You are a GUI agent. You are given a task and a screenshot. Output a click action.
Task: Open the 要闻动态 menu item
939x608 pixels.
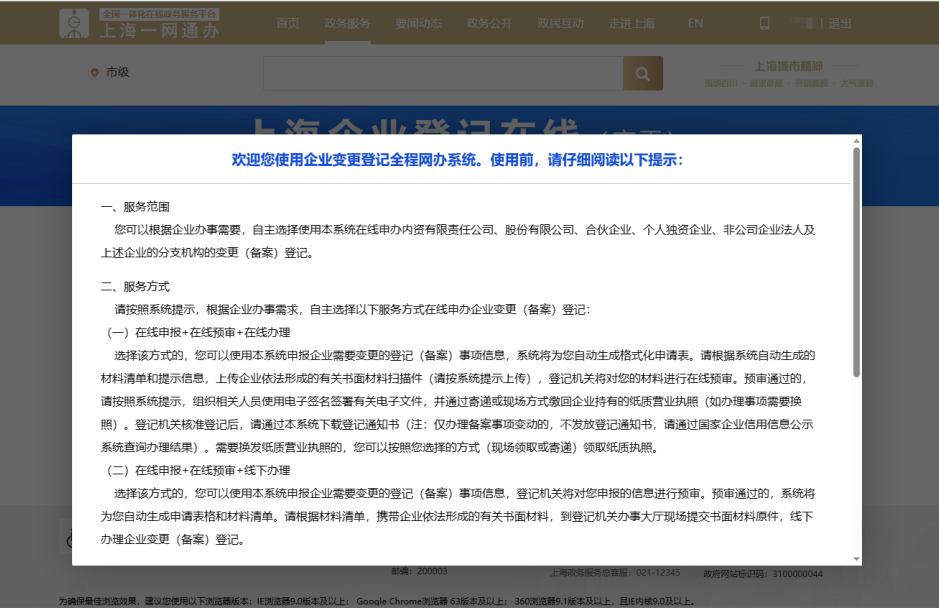[419, 24]
